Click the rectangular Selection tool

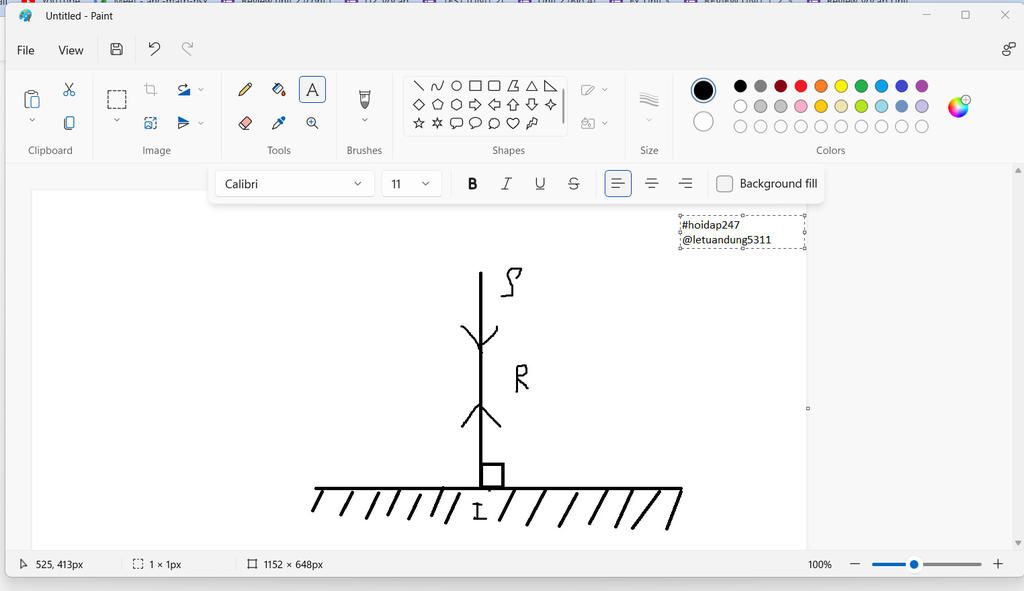[x=117, y=99]
